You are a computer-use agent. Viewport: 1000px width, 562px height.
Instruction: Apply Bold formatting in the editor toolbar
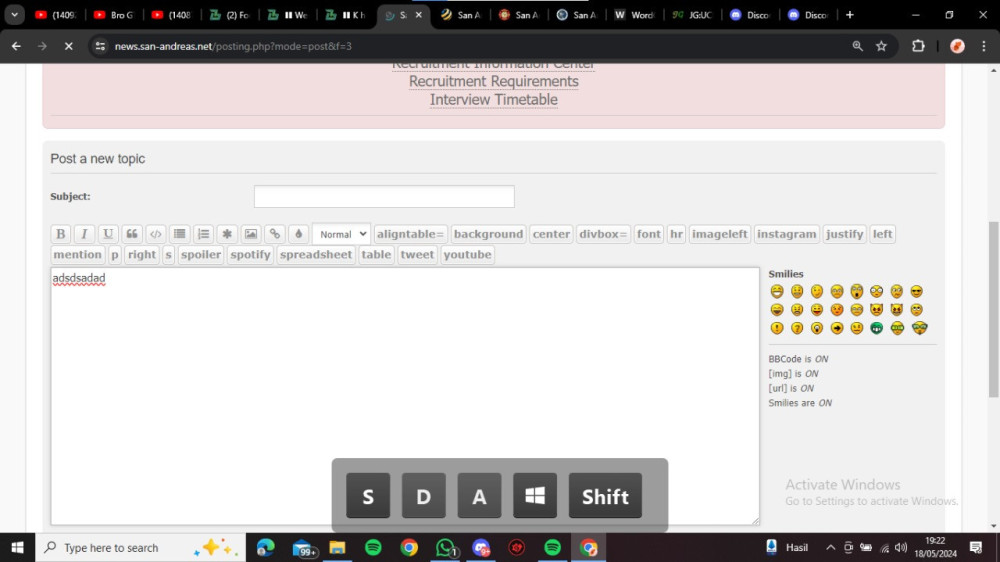click(61, 234)
